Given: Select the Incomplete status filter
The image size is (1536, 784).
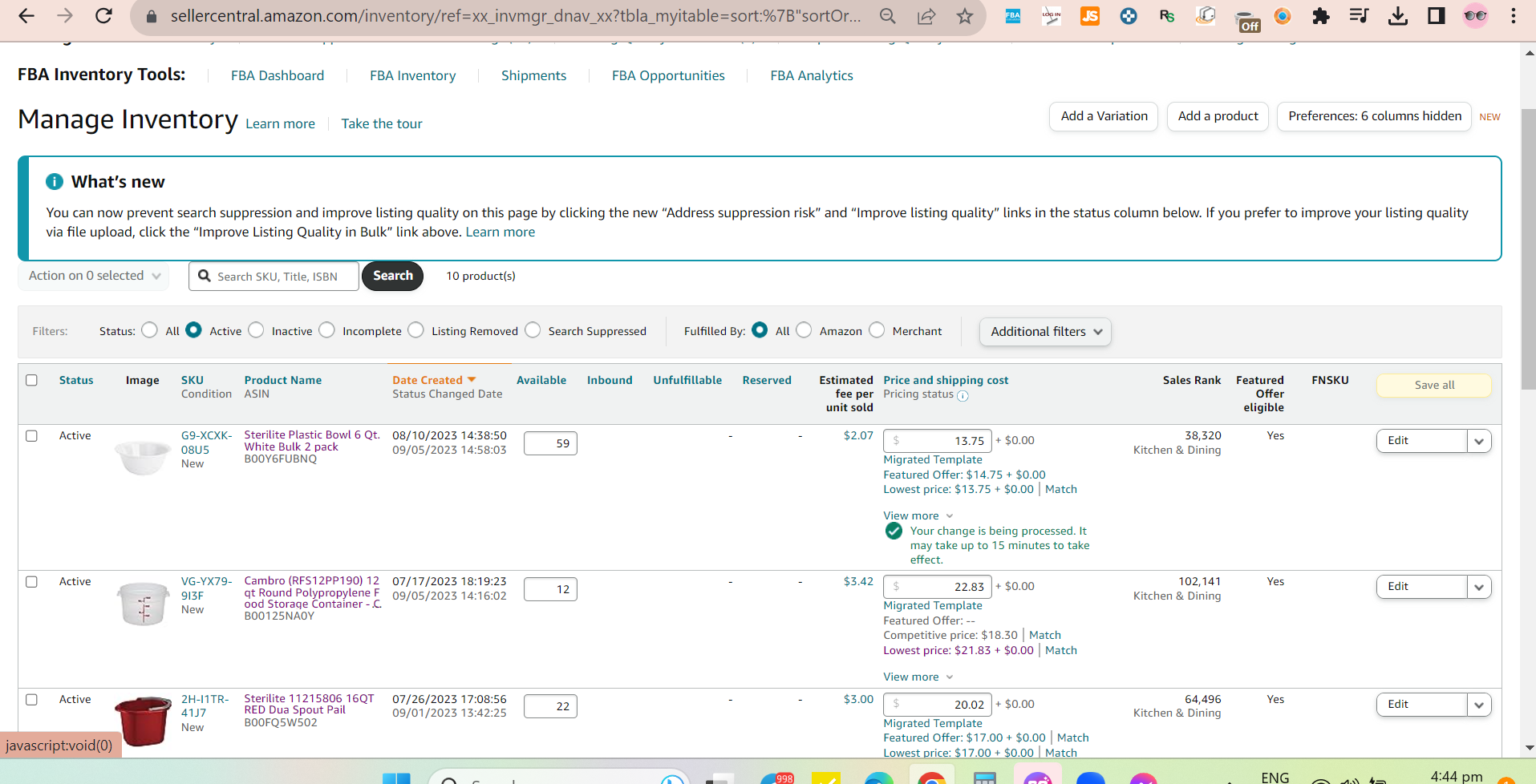Looking at the screenshot, I should tap(326, 330).
